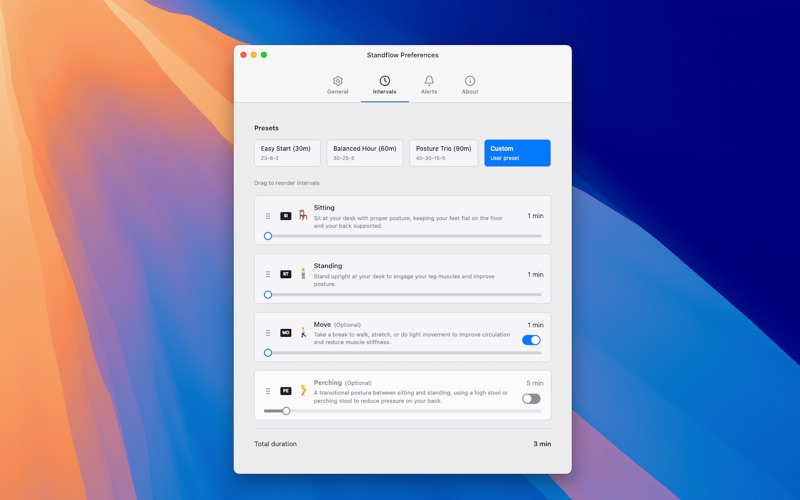Select the Balanced Hour (60m) preset
The height and width of the screenshot is (500, 800).
(365, 153)
